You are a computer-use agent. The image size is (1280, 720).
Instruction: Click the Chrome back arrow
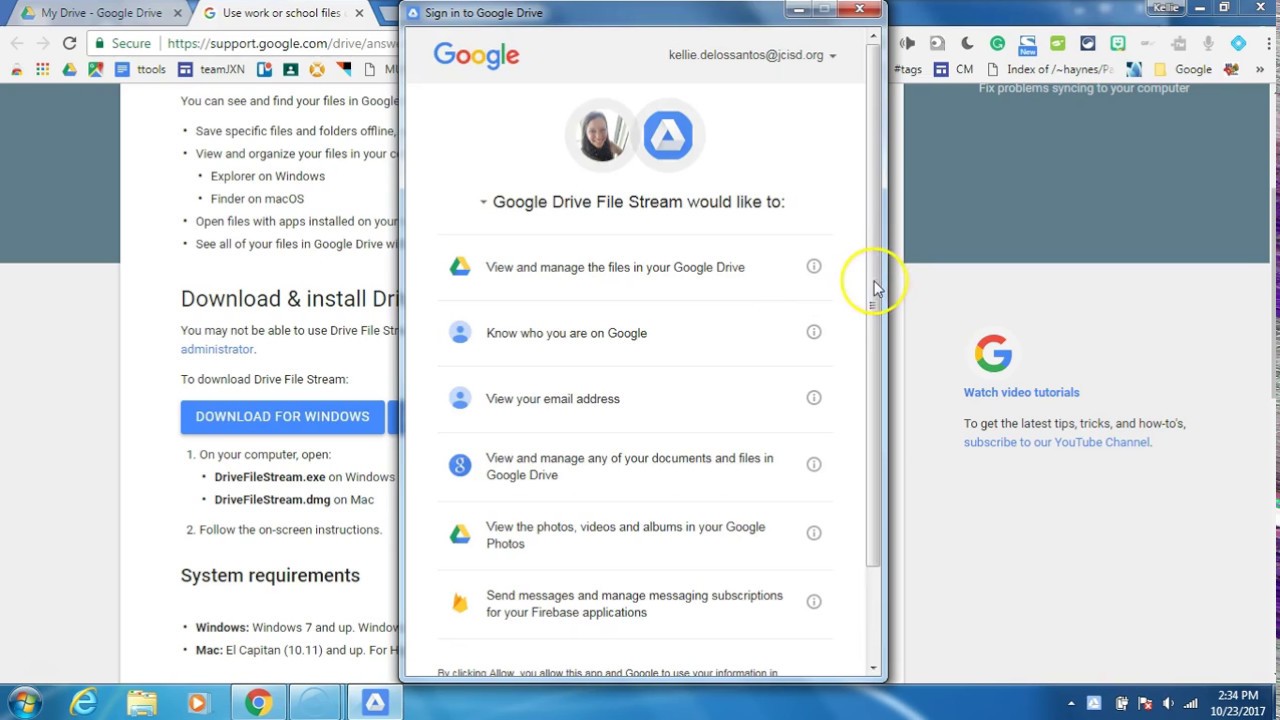pyautogui.click(x=17, y=43)
